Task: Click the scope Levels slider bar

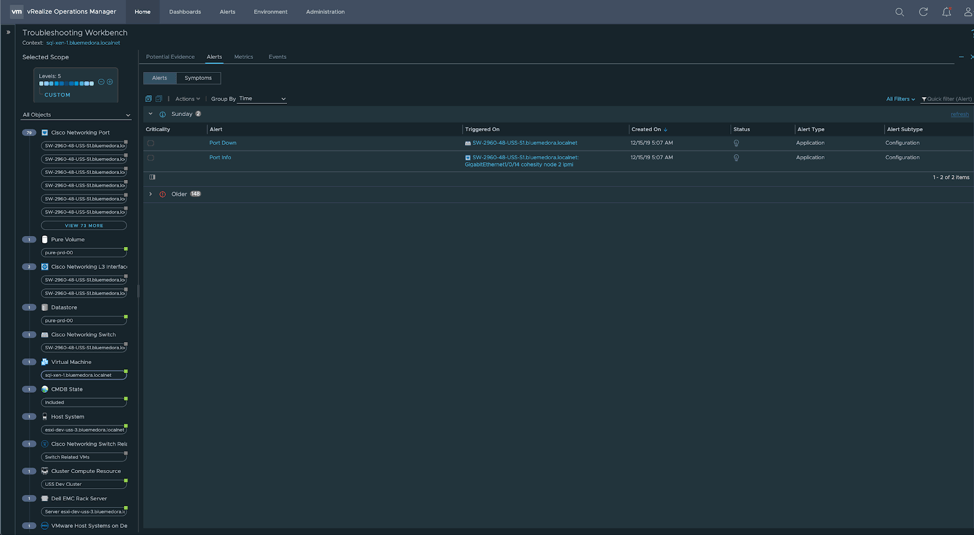Action: tap(66, 84)
